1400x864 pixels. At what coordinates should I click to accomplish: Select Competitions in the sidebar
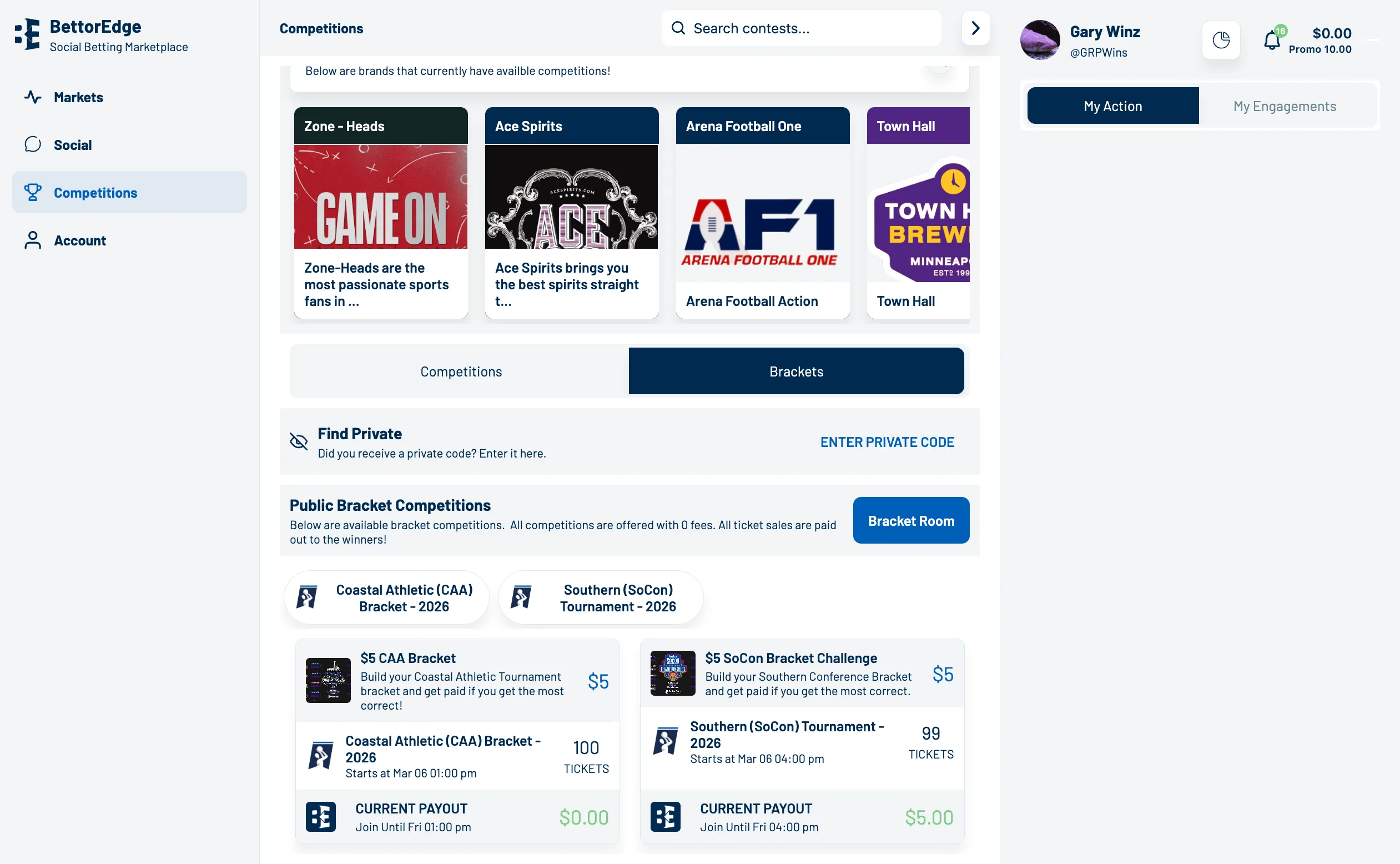click(129, 193)
